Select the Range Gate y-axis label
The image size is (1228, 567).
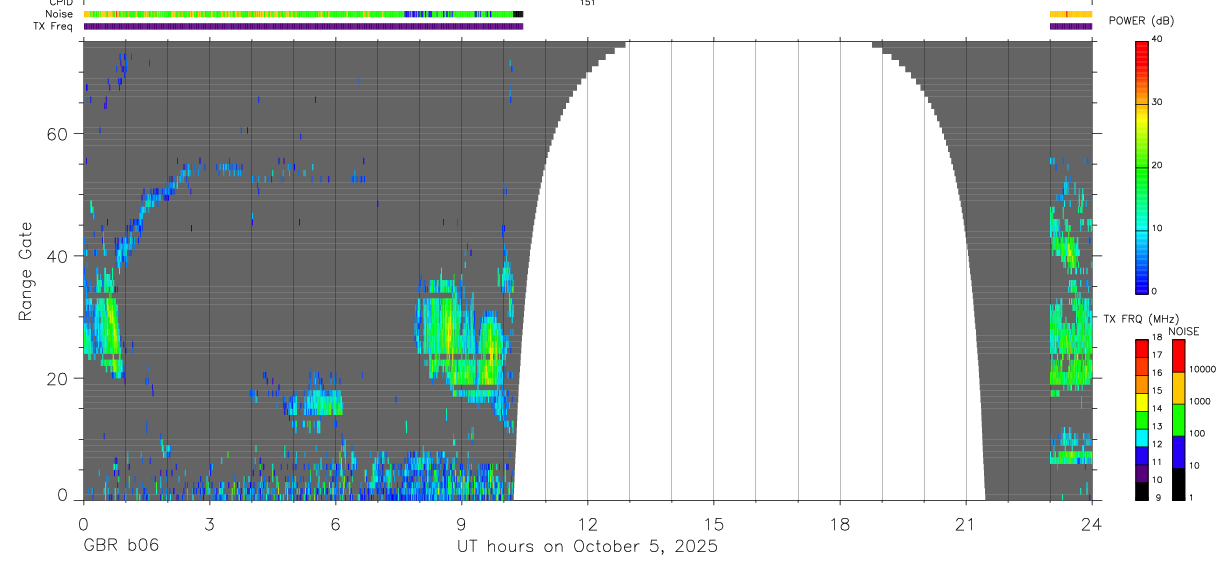click(x=27, y=271)
